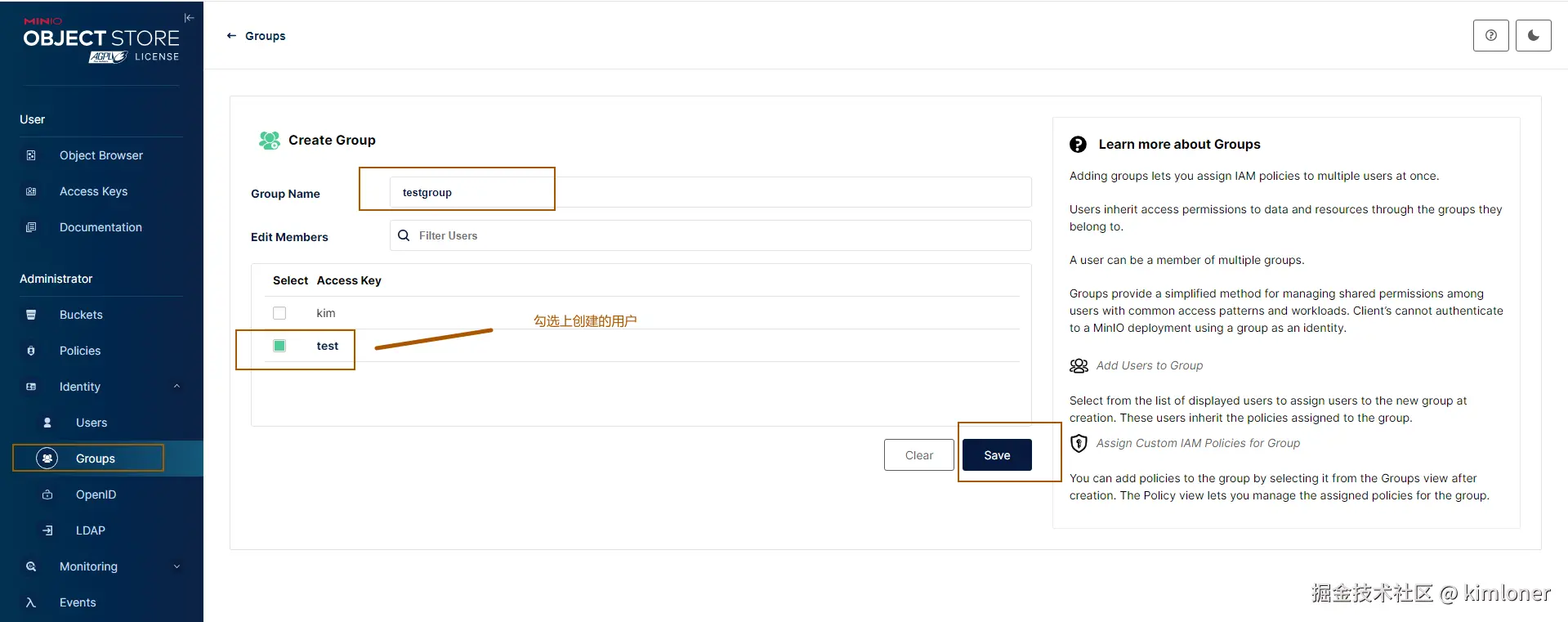The height and width of the screenshot is (622, 1568).
Task: Click the Select column header
Action: point(290,280)
